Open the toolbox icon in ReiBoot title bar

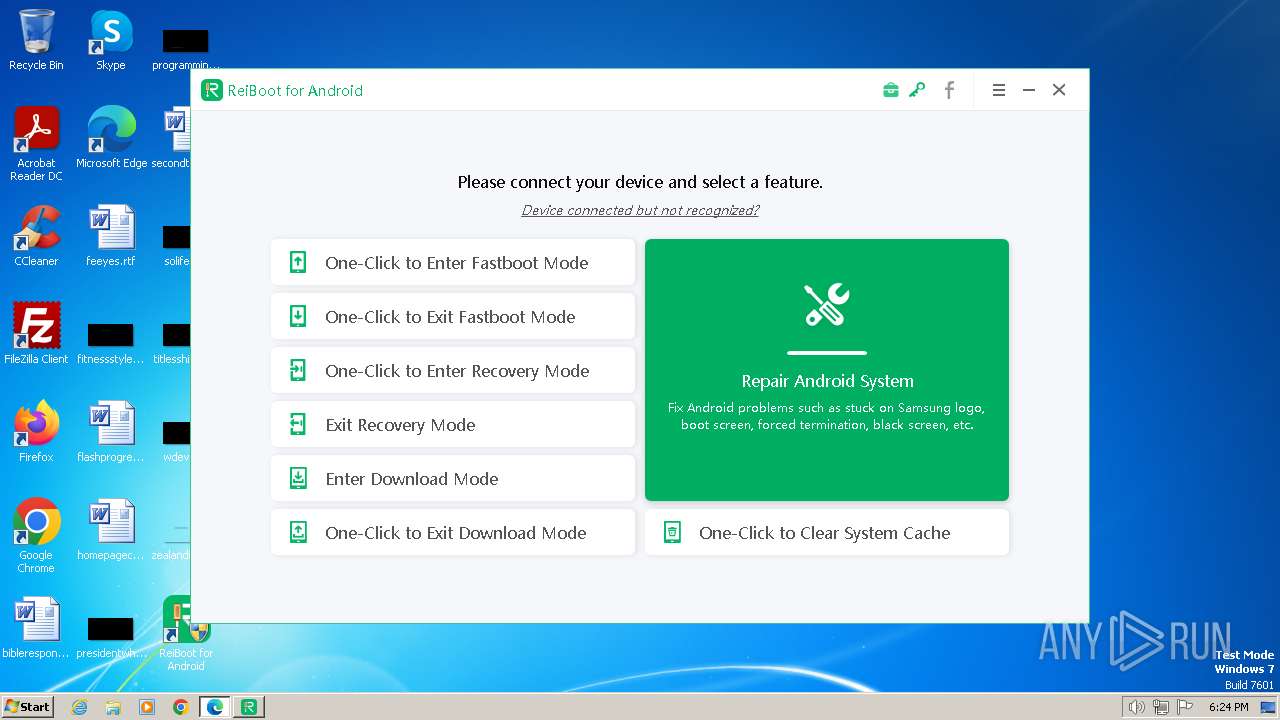click(890, 90)
